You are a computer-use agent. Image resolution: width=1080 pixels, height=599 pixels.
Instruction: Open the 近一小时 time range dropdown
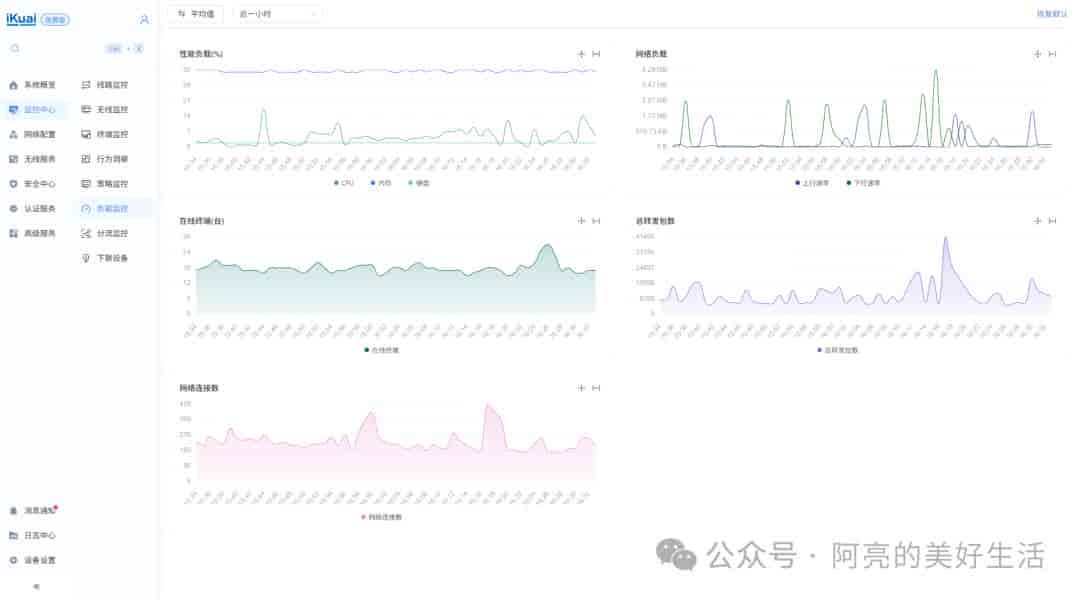[x=278, y=14]
